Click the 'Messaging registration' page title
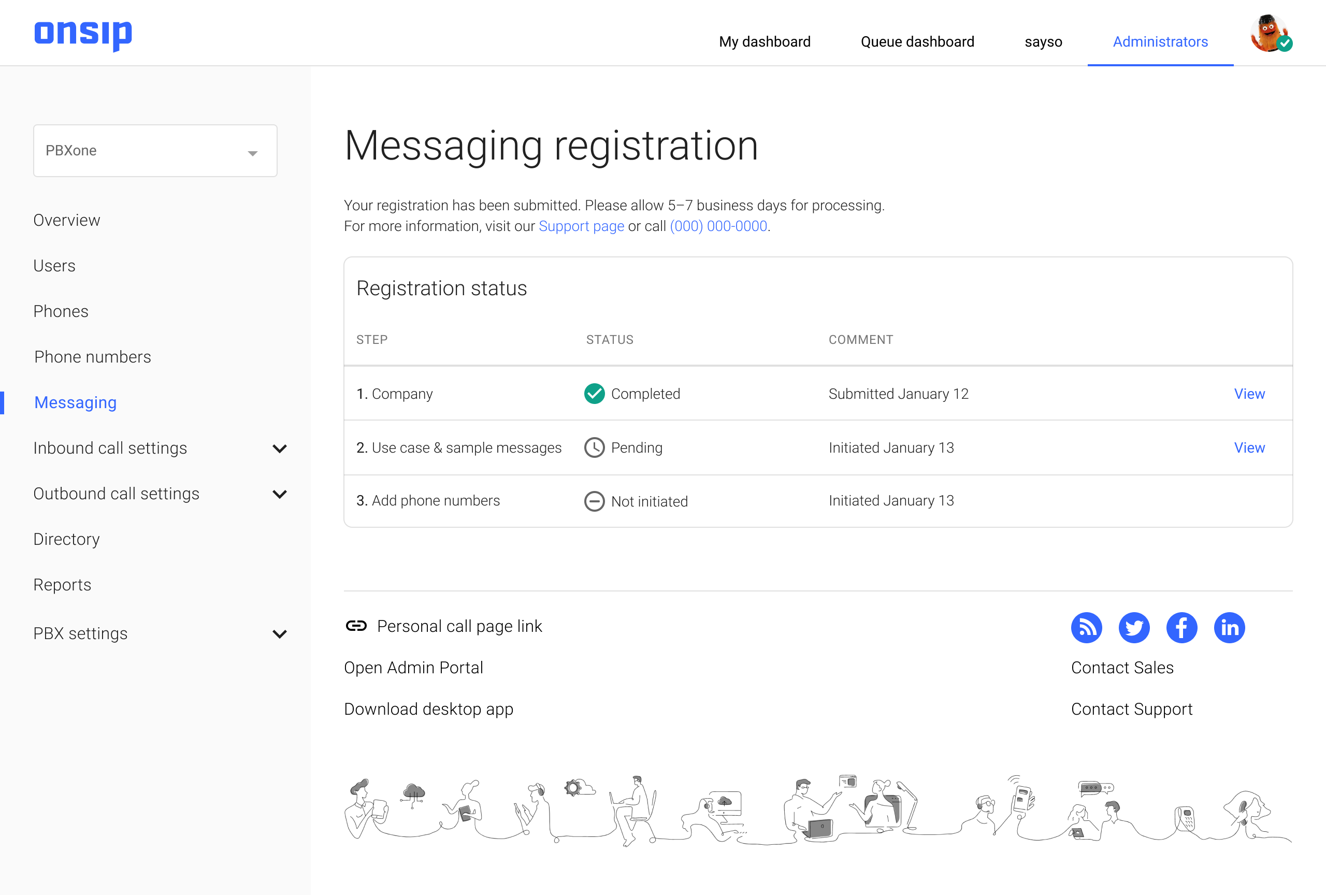 [551, 147]
